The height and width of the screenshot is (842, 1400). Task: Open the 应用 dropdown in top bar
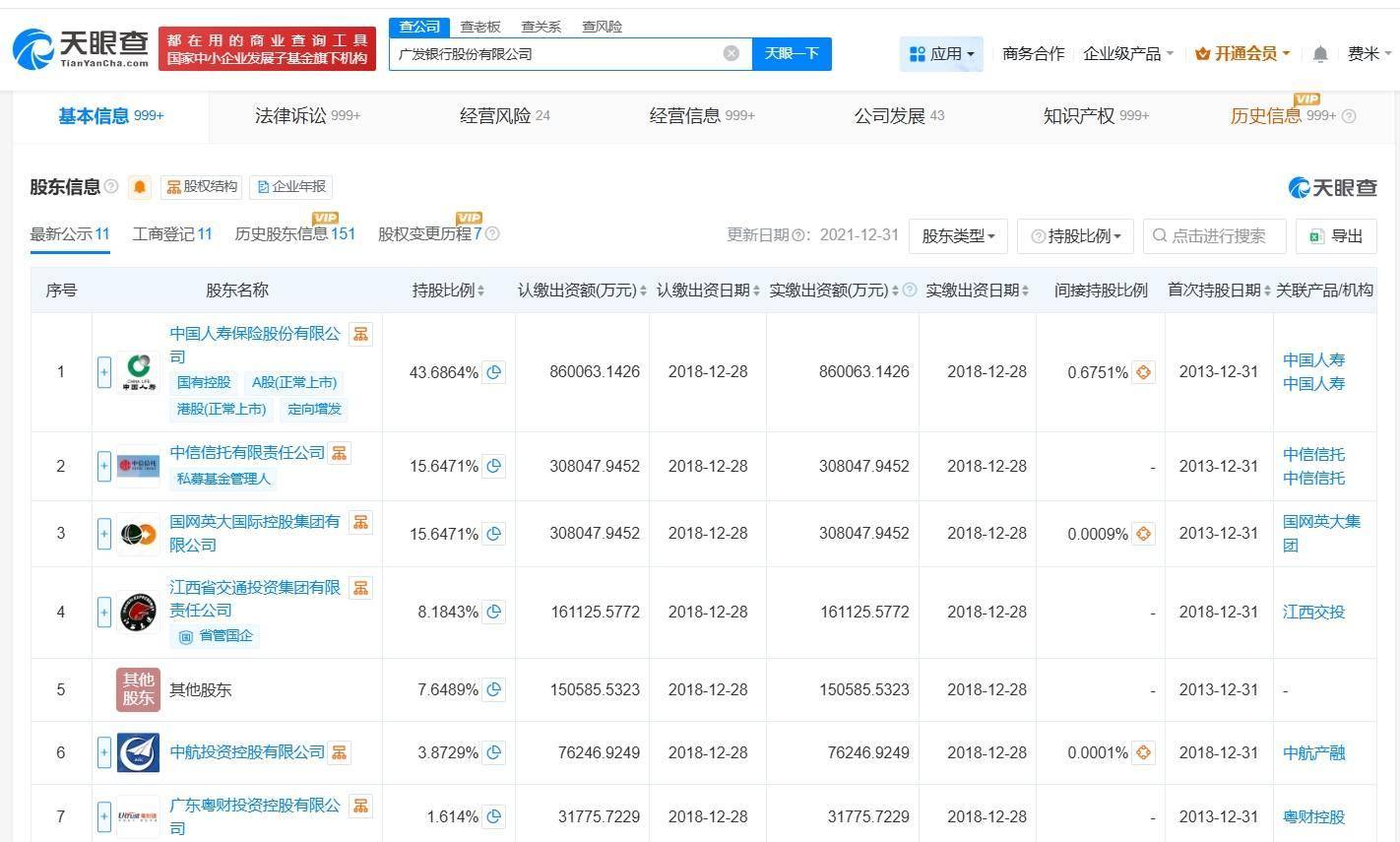(942, 54)
